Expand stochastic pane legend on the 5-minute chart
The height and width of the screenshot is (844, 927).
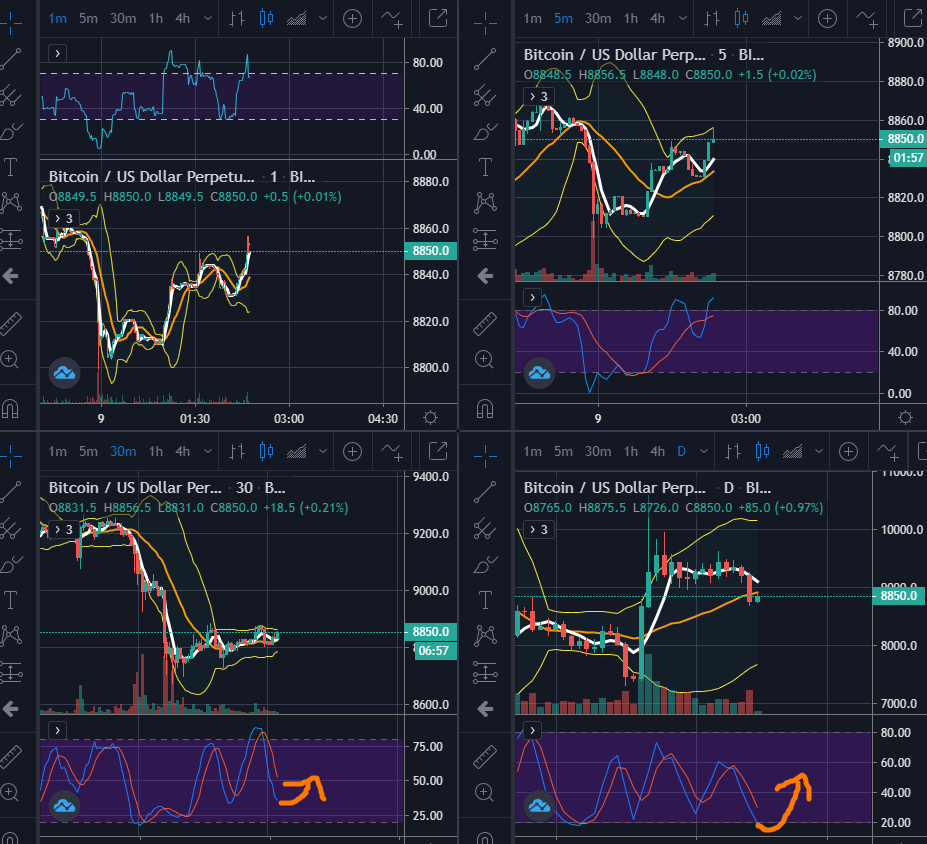pos(533,297)
